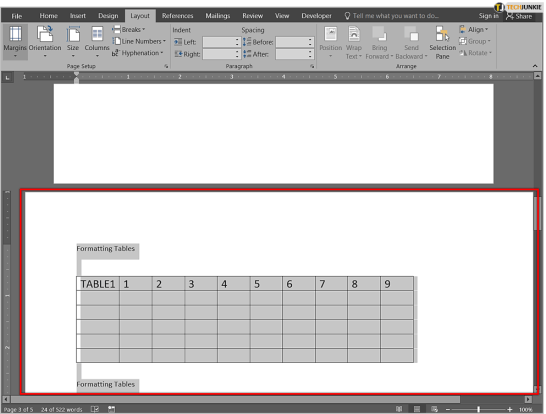
Task: Switch to the Review tab
Action: pos(252,16)
